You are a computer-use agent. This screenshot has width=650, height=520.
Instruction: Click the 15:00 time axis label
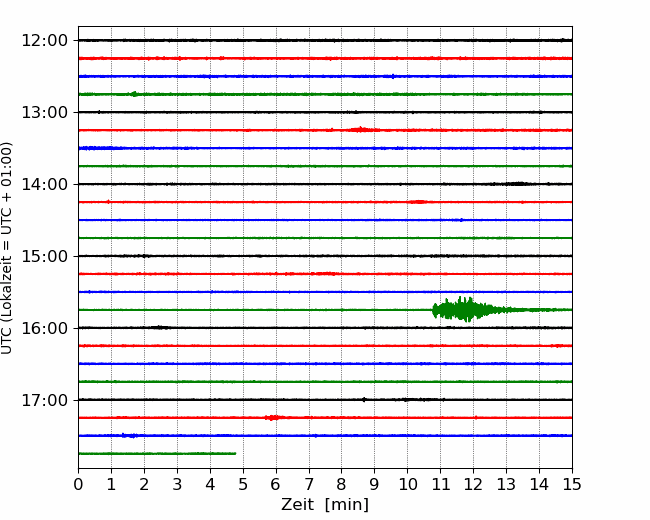[44, 256]
